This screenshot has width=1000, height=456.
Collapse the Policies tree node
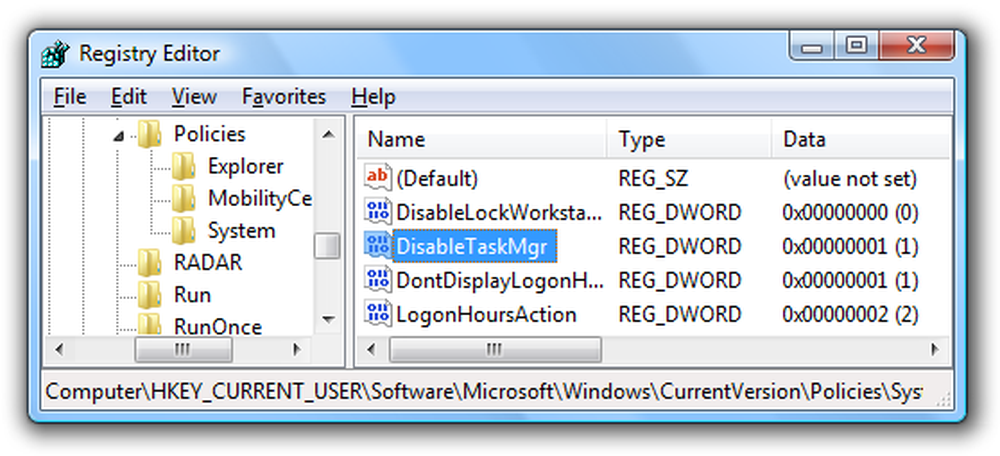[119, 135]
